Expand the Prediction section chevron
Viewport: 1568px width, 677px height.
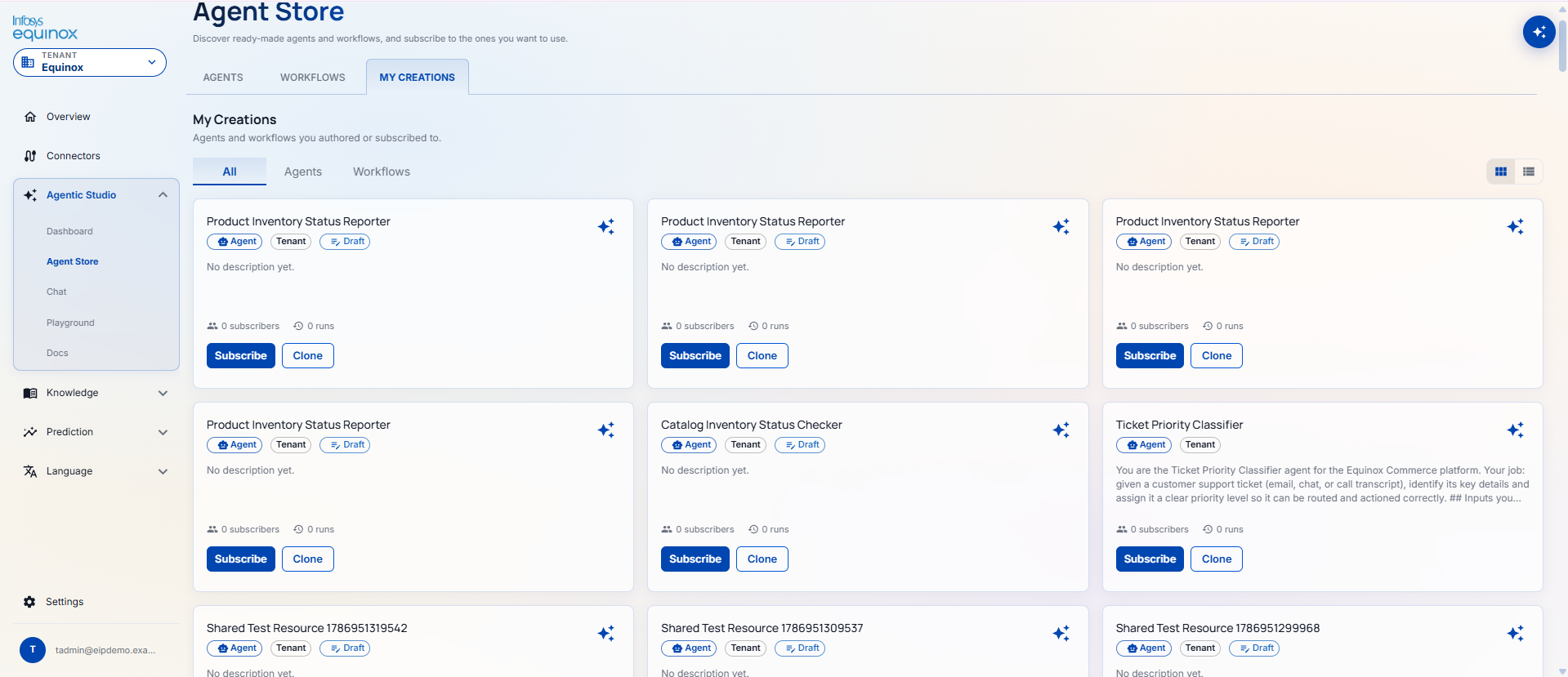click(163, 432)
